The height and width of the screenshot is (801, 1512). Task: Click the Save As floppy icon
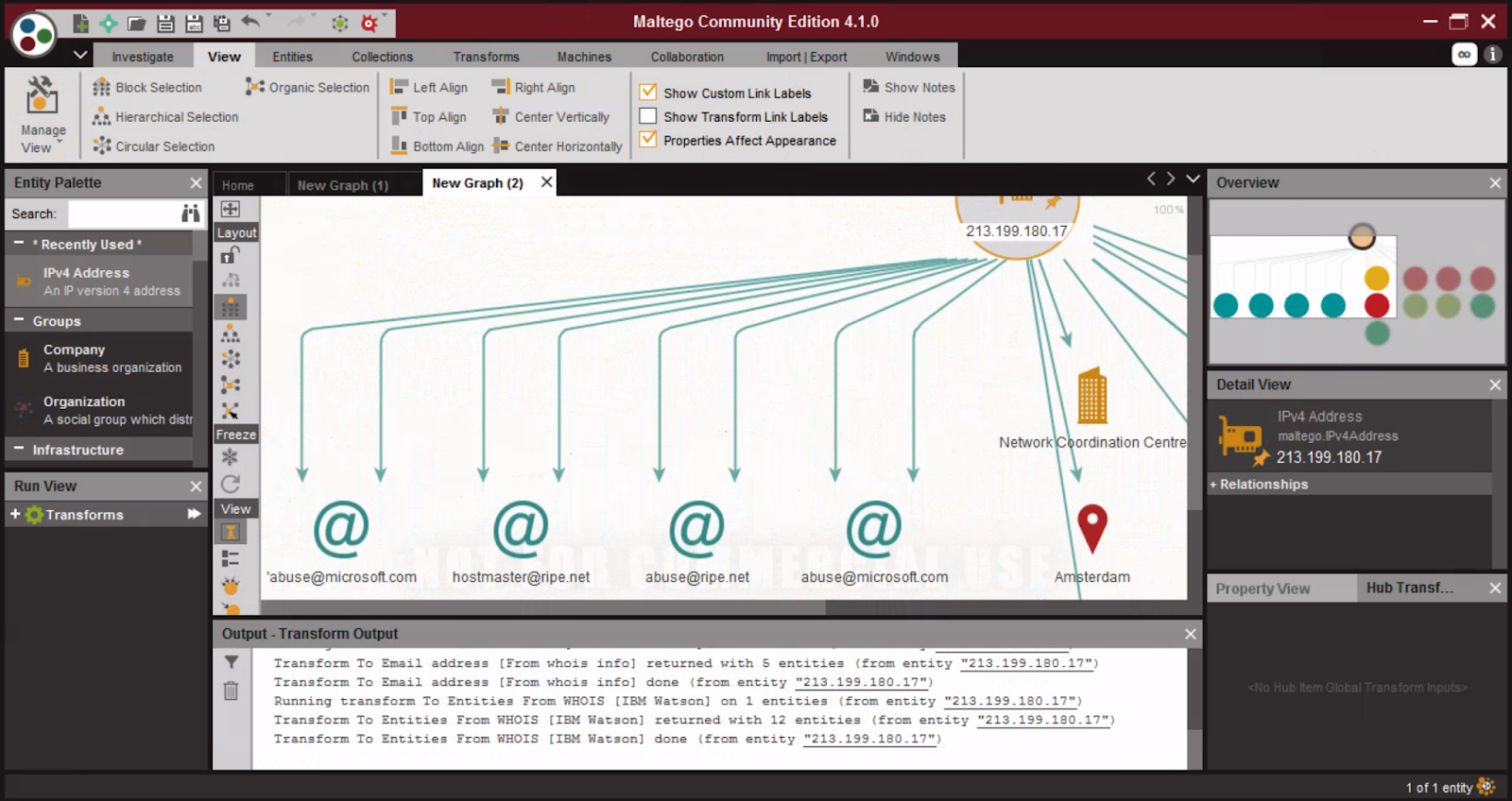pos(194,23)
